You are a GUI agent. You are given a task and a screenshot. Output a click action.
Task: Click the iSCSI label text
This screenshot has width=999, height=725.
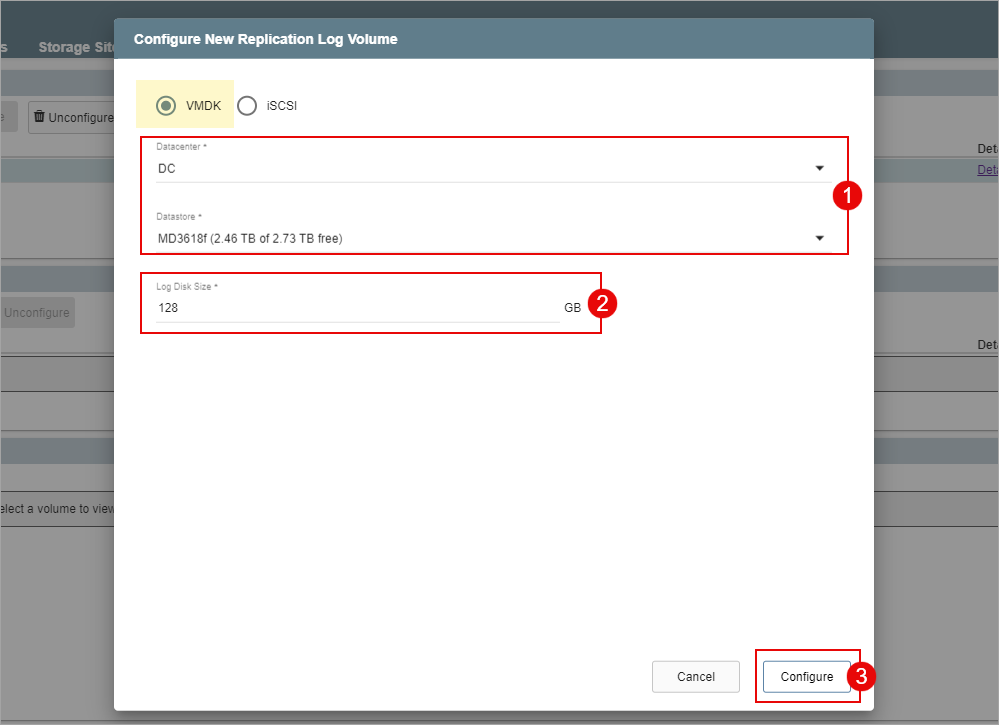coord(282,105)
